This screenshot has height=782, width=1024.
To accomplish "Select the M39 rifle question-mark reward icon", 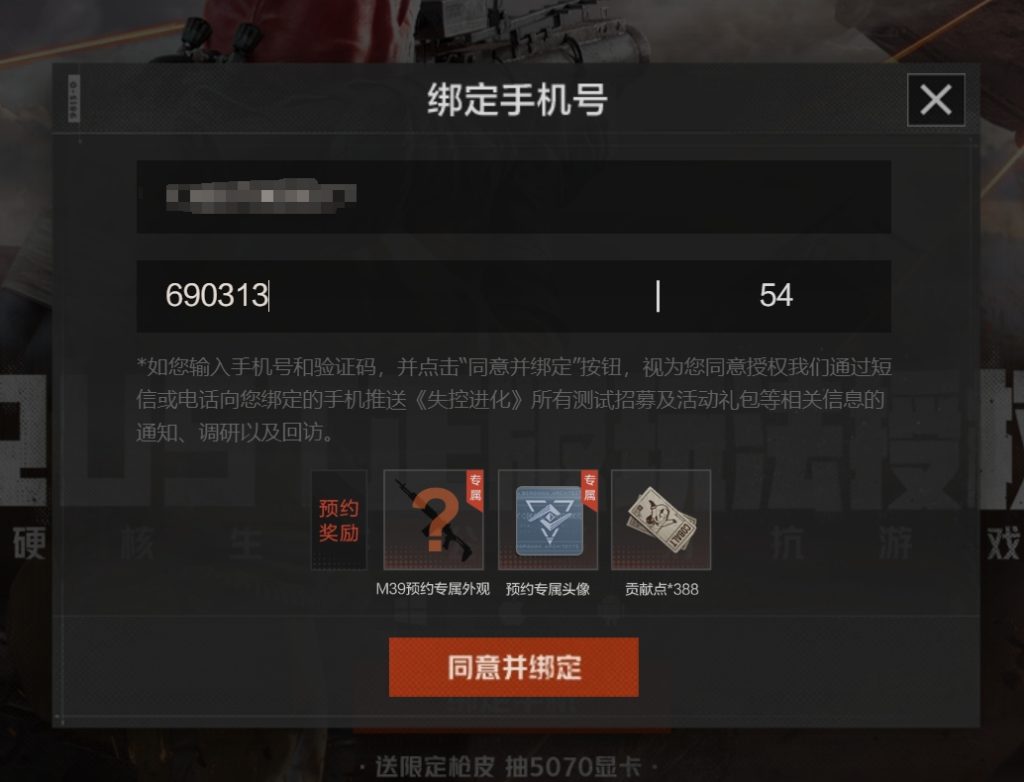I will click(x=433, y=519).
